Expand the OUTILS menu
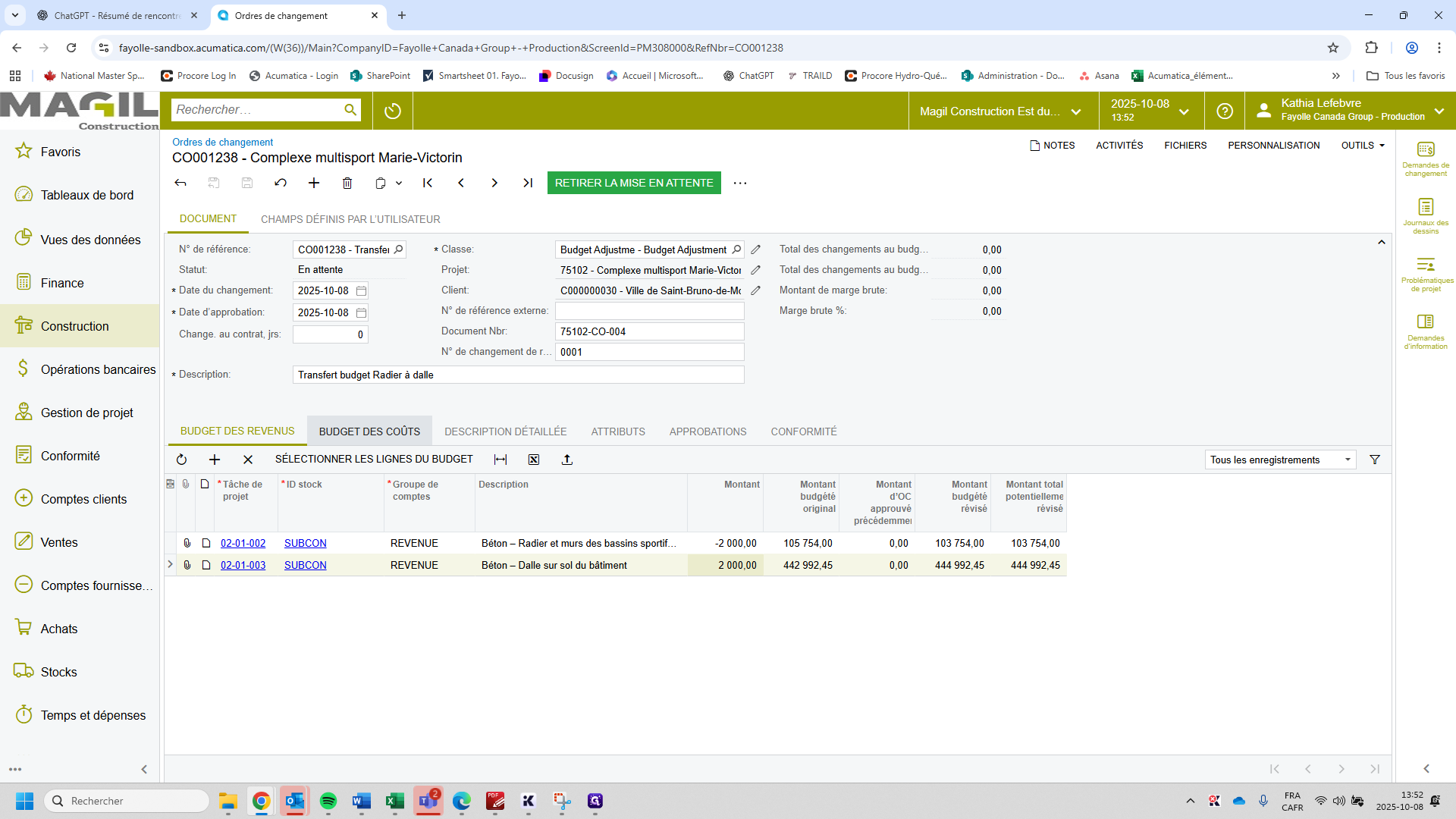The width and height of the screenshot is (1456, 819). click(1363, 146)
